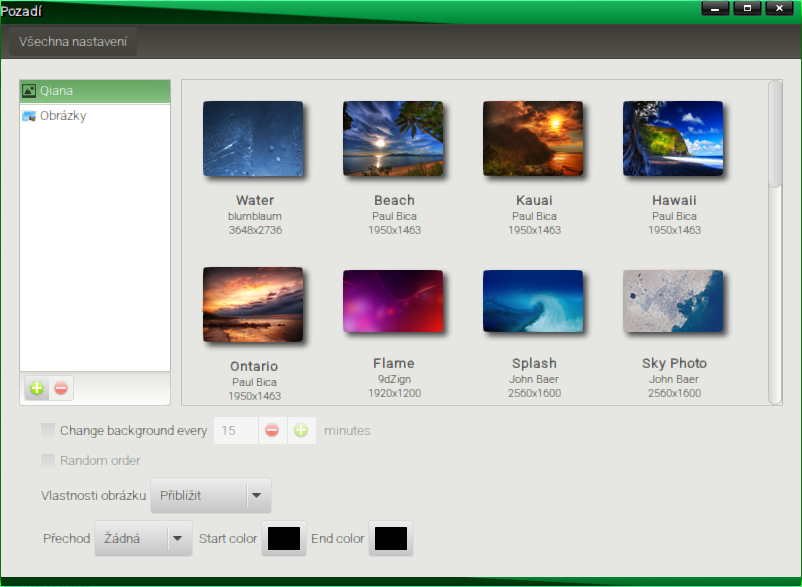Screen dimensions: 802x587
Task: Click the 9dZign author text
Action: pyautogui.click(x=394, y=379)
